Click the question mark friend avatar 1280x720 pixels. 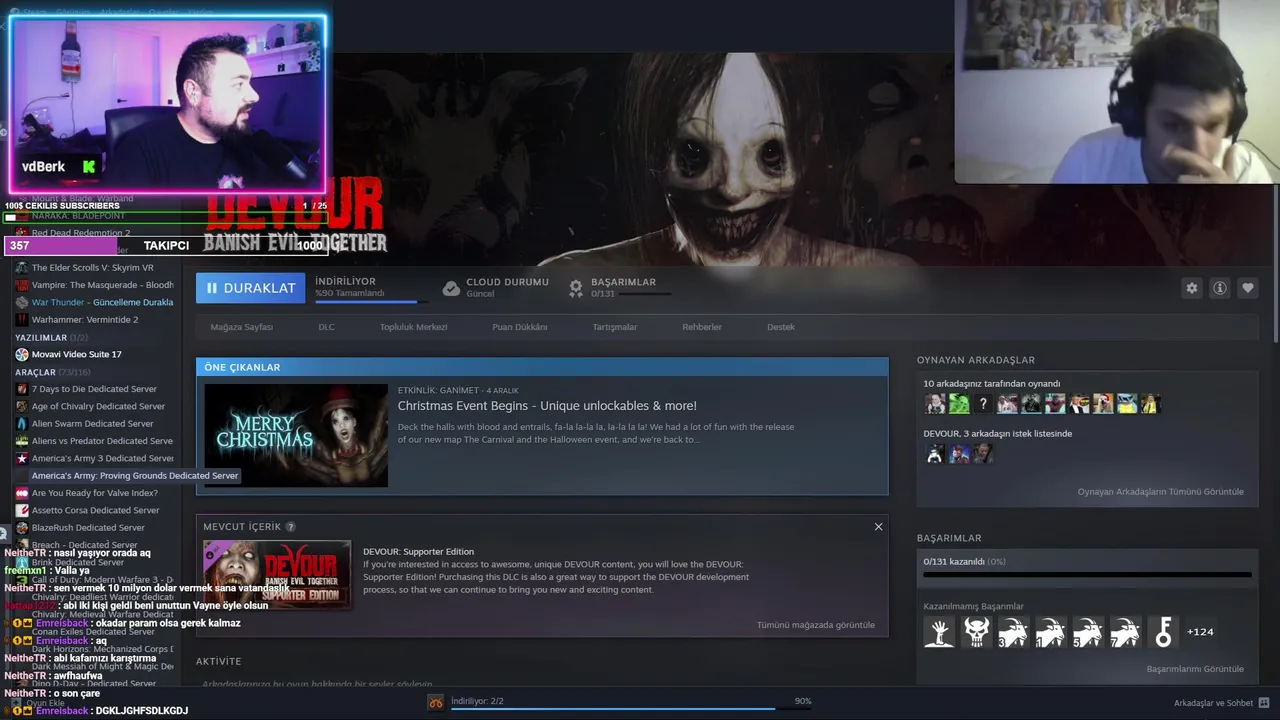click(983, 404)
